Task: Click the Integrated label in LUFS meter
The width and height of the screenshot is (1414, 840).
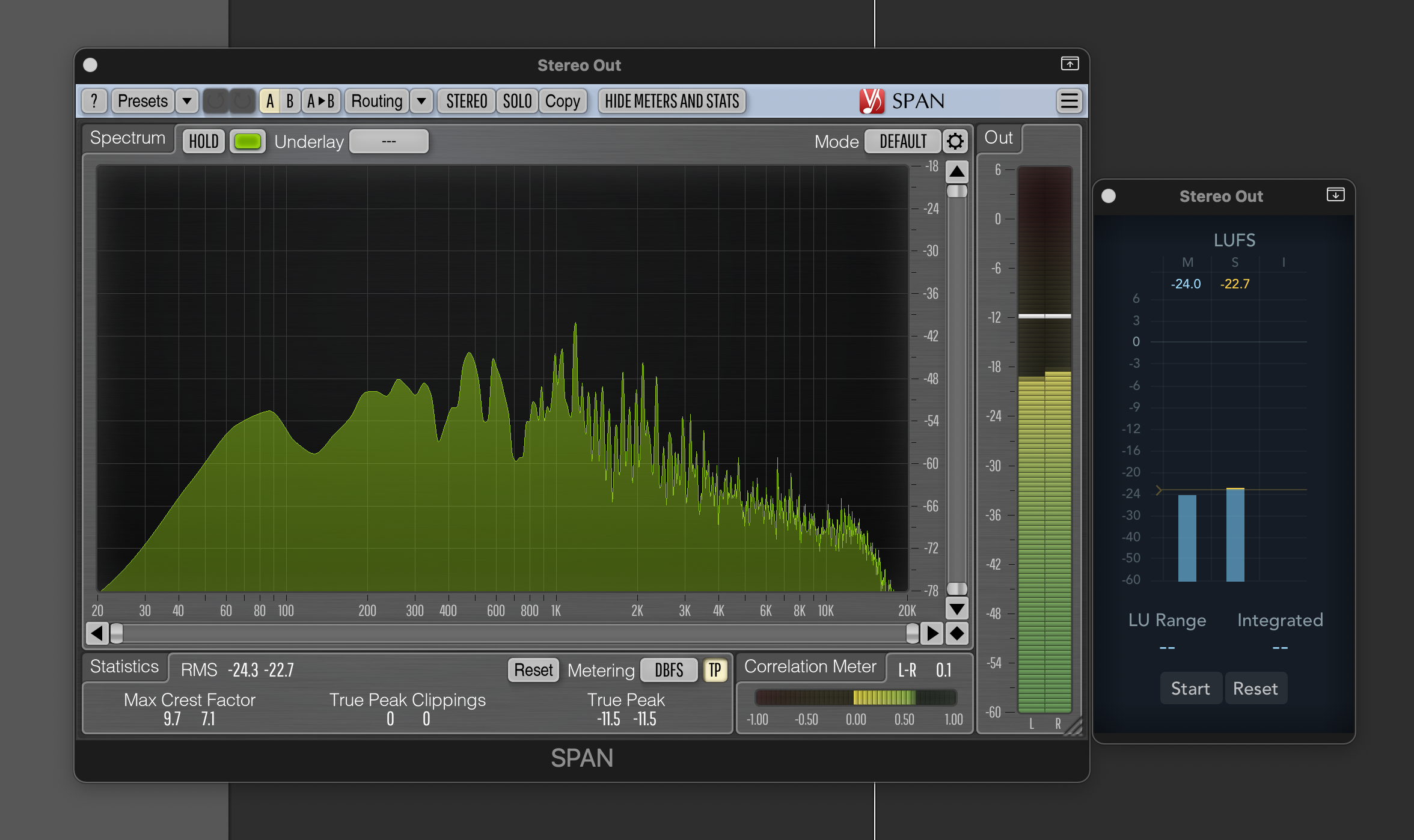Action: (1280, 620)
